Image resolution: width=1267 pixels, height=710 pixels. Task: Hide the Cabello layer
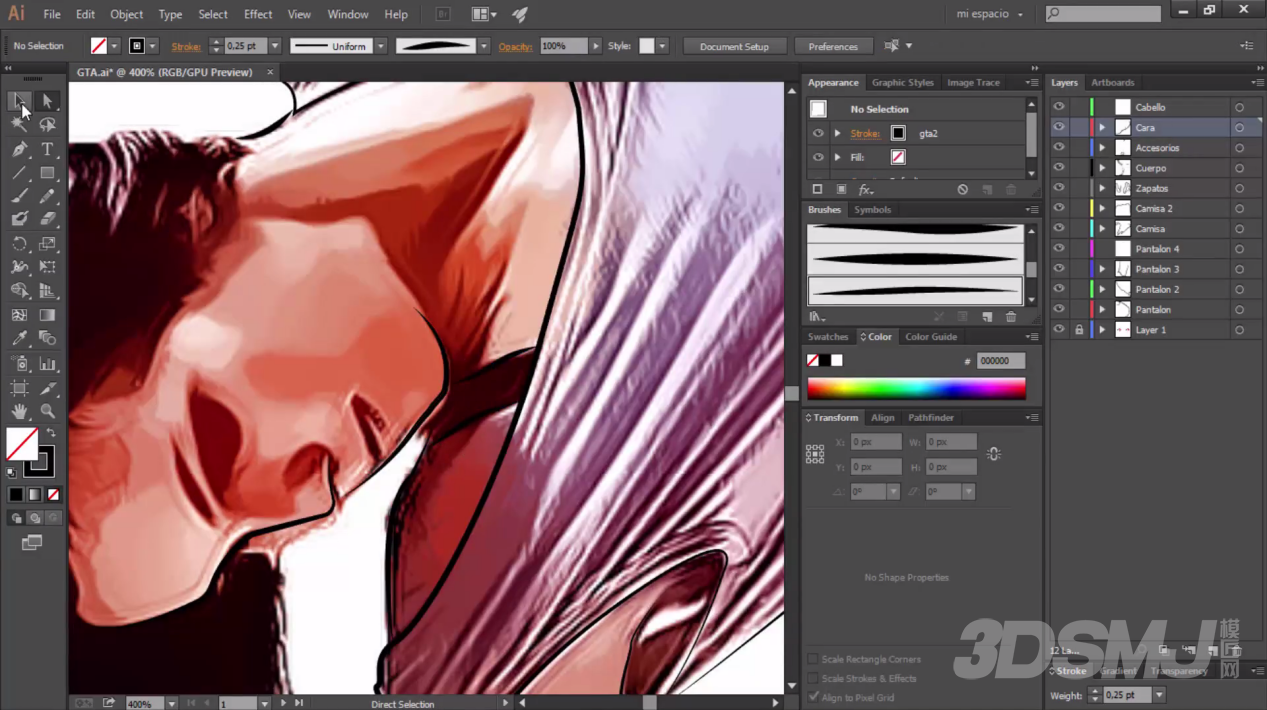point(1059,107)
